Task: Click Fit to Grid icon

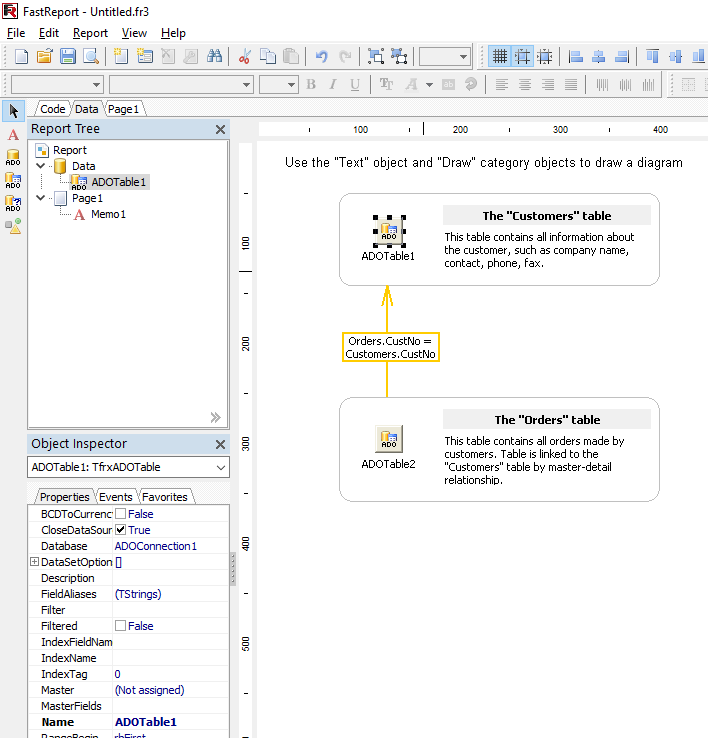Action: click(545, 56)
